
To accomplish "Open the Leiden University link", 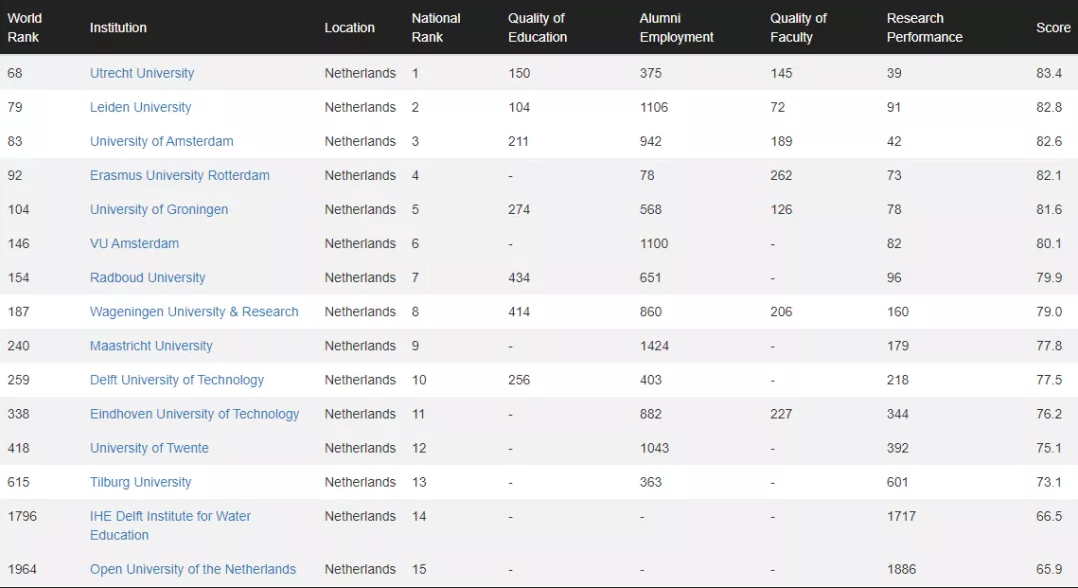I will point(140,107).
